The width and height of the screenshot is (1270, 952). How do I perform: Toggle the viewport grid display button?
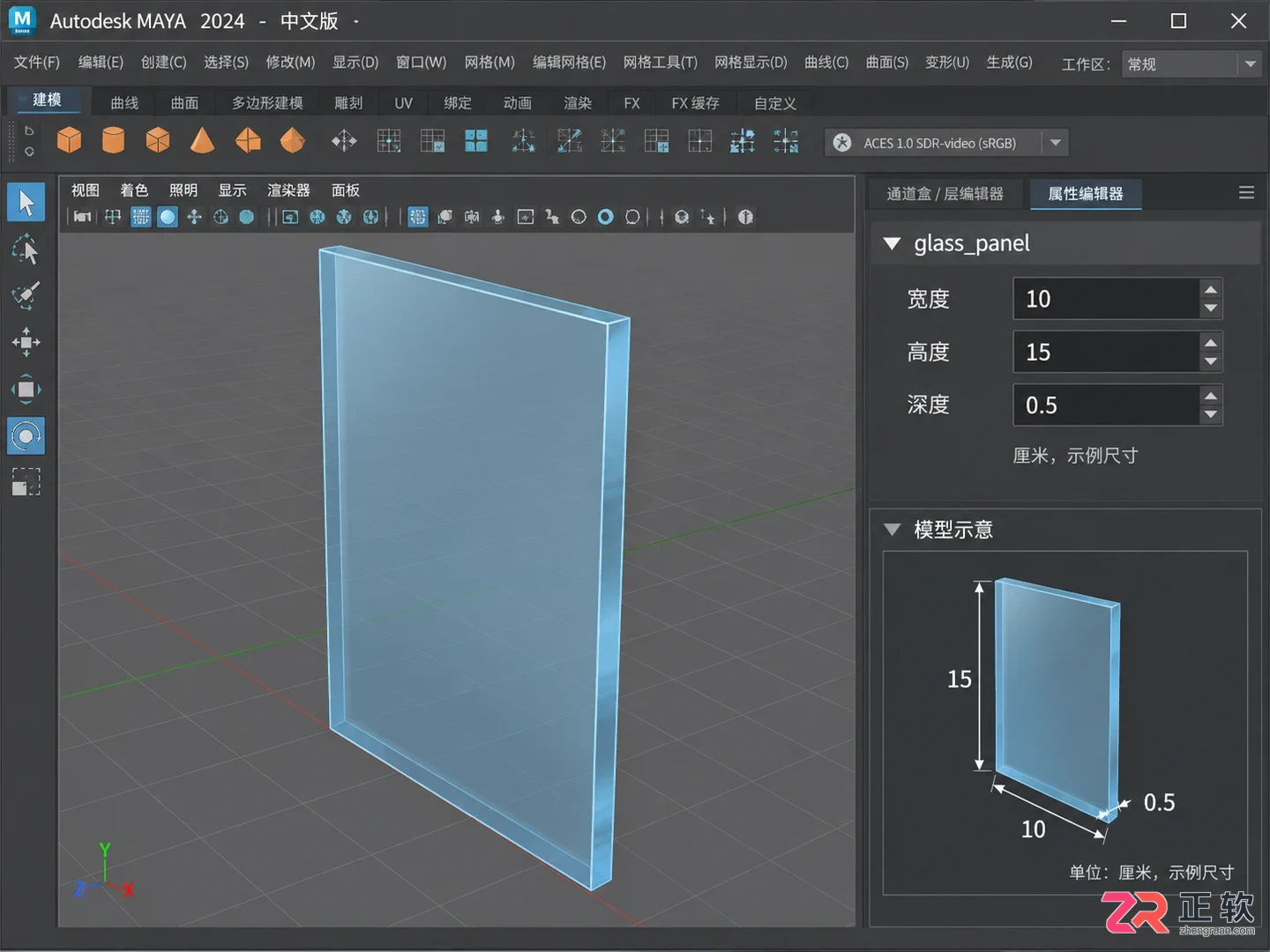[x=141, y=217]
